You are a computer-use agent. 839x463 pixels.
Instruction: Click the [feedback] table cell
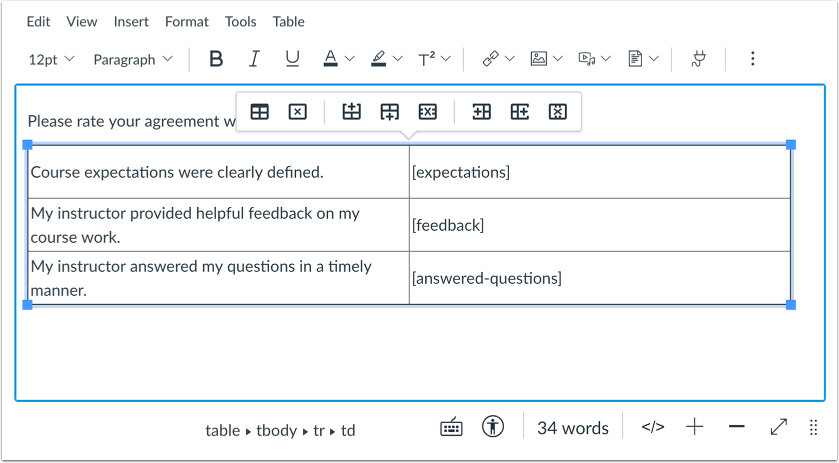(600, 225)
